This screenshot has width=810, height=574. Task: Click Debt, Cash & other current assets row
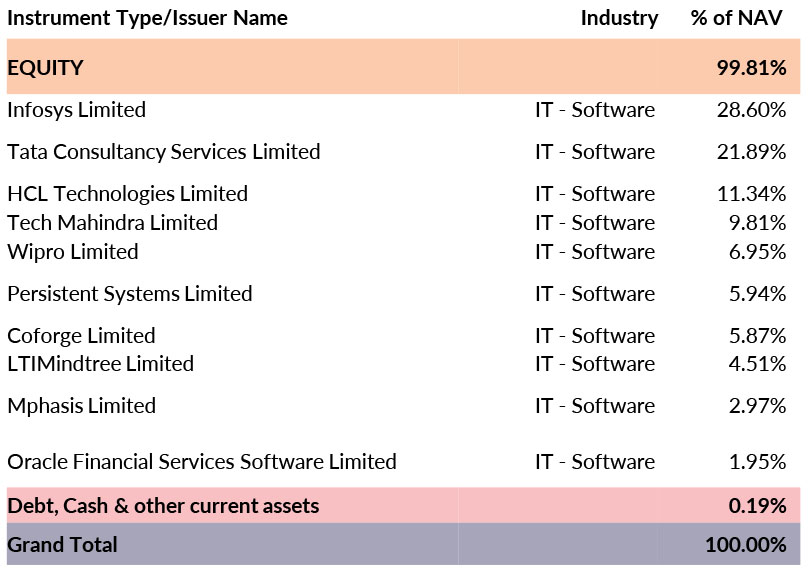(x=163, y=506)
